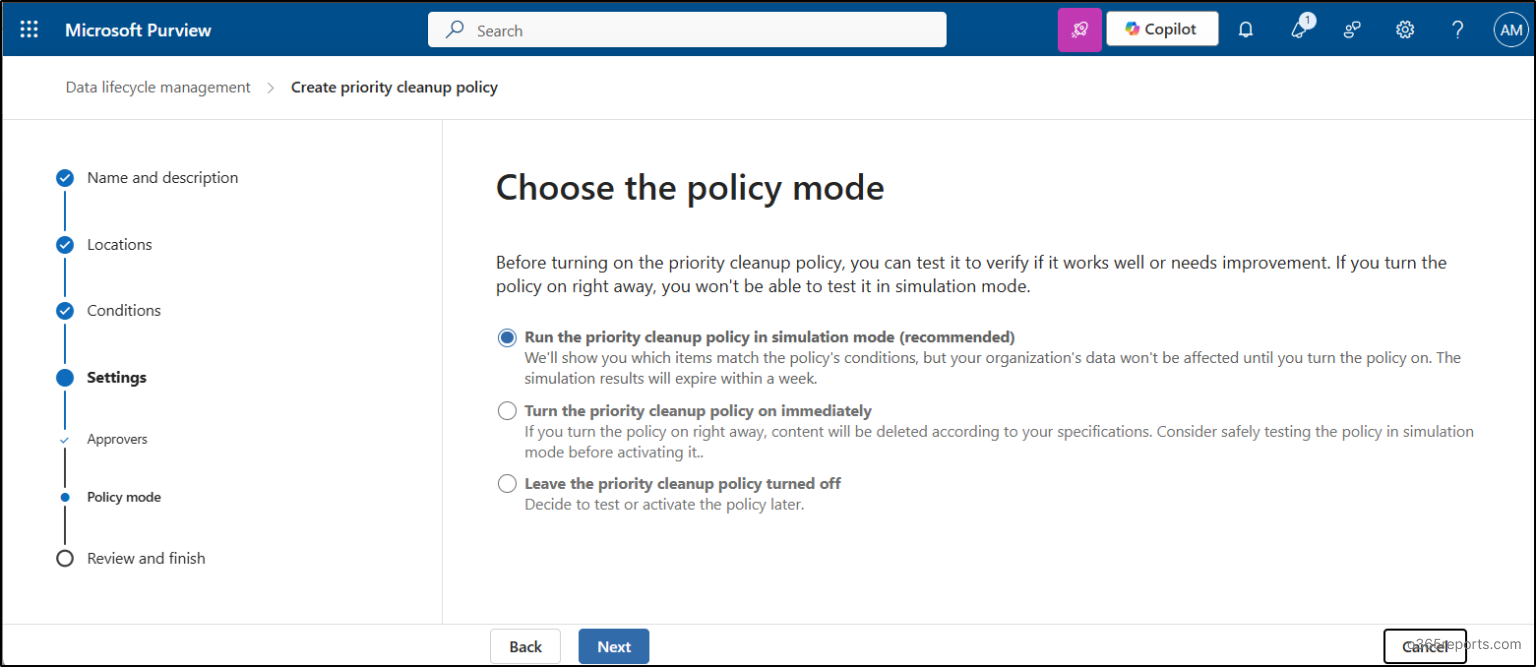Viewport: 1536px width, 667px height.
Task: Click Leave the priority cleanup policy turned off label
Action: pyautogui.click(x=683, y=484)
